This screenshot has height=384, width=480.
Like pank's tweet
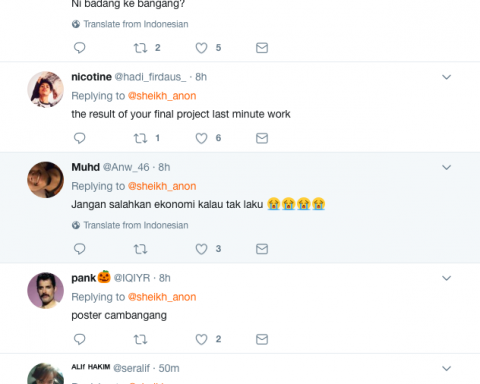pos(201,339)
